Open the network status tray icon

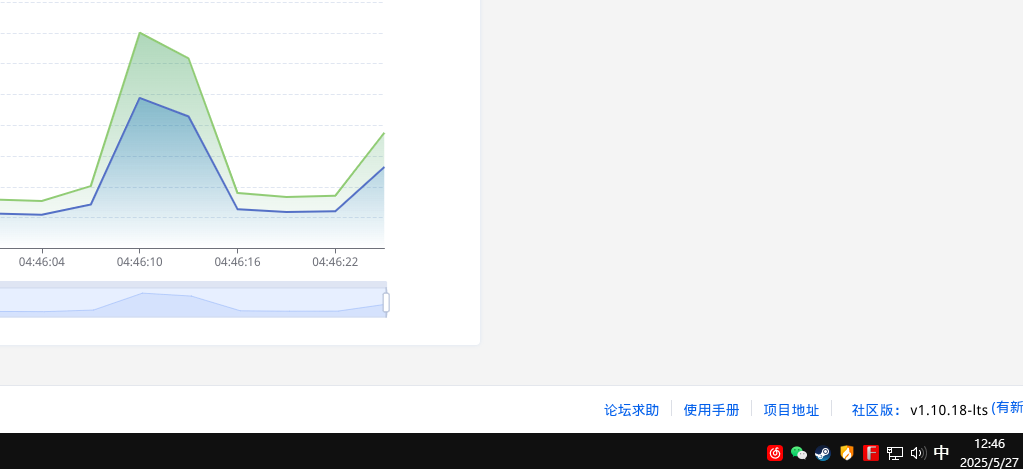click(x=894, y=453)
